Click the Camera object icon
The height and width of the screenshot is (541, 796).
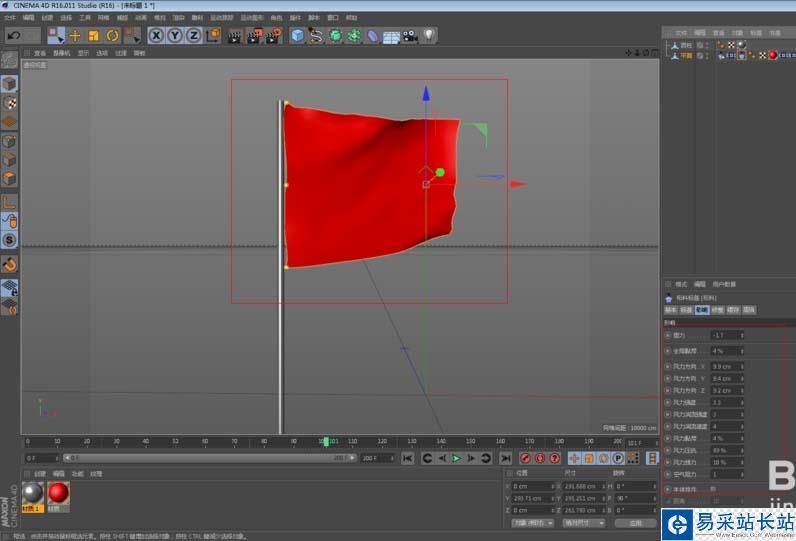pos(409,35)
